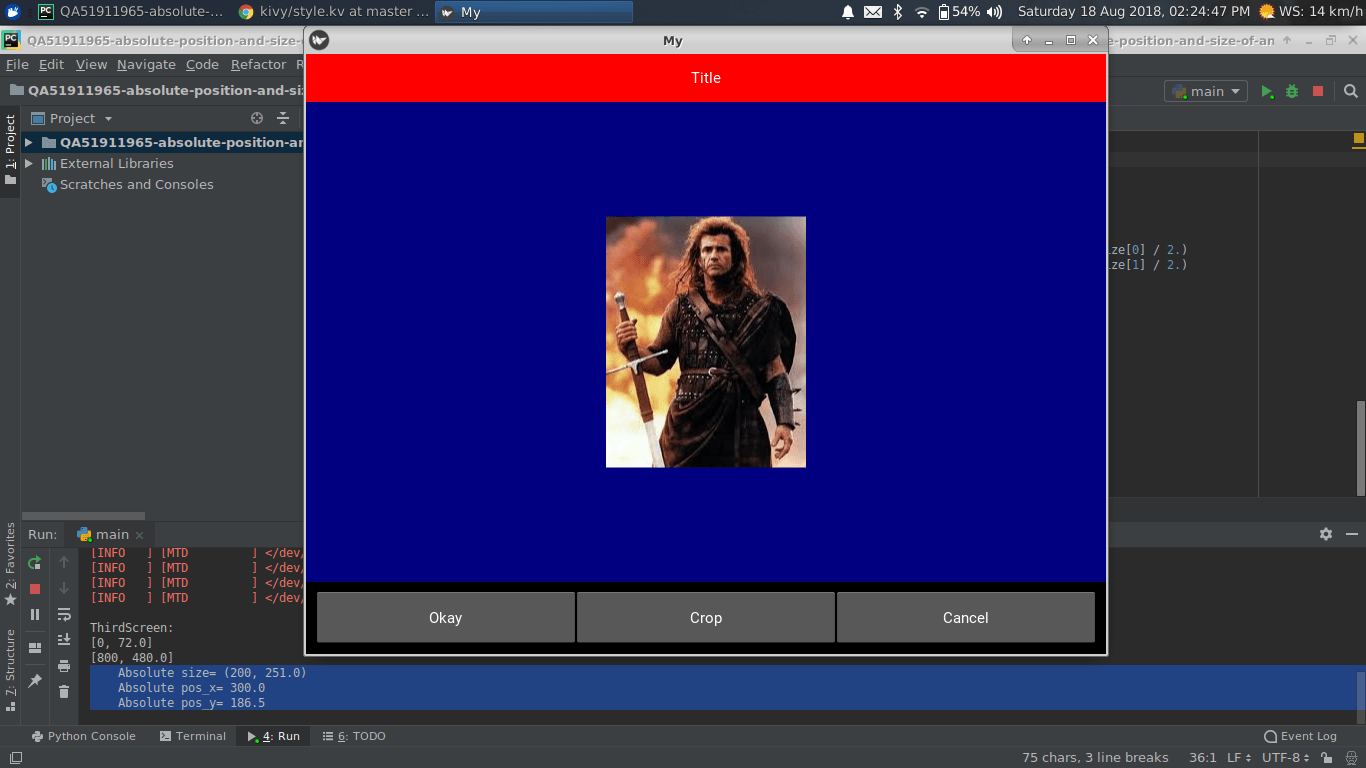Screen dimensions: 1366x768
Task: Open the Navigate menu
Action: [146, 64]
